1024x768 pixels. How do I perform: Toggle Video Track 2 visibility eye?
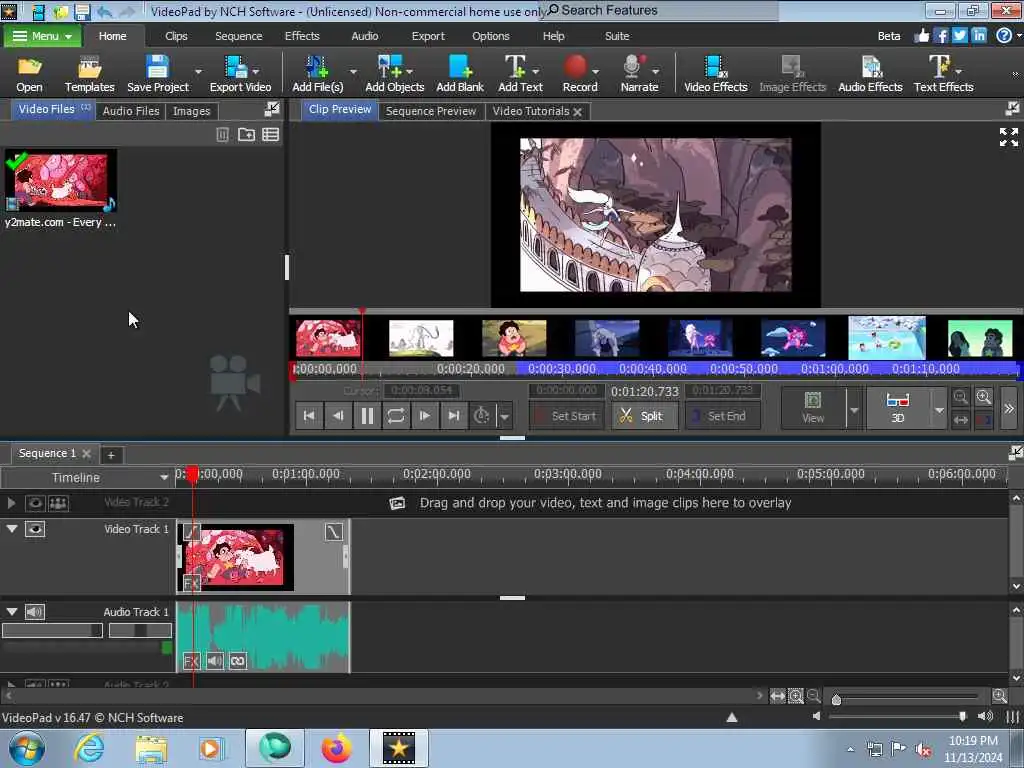point(35,503)
